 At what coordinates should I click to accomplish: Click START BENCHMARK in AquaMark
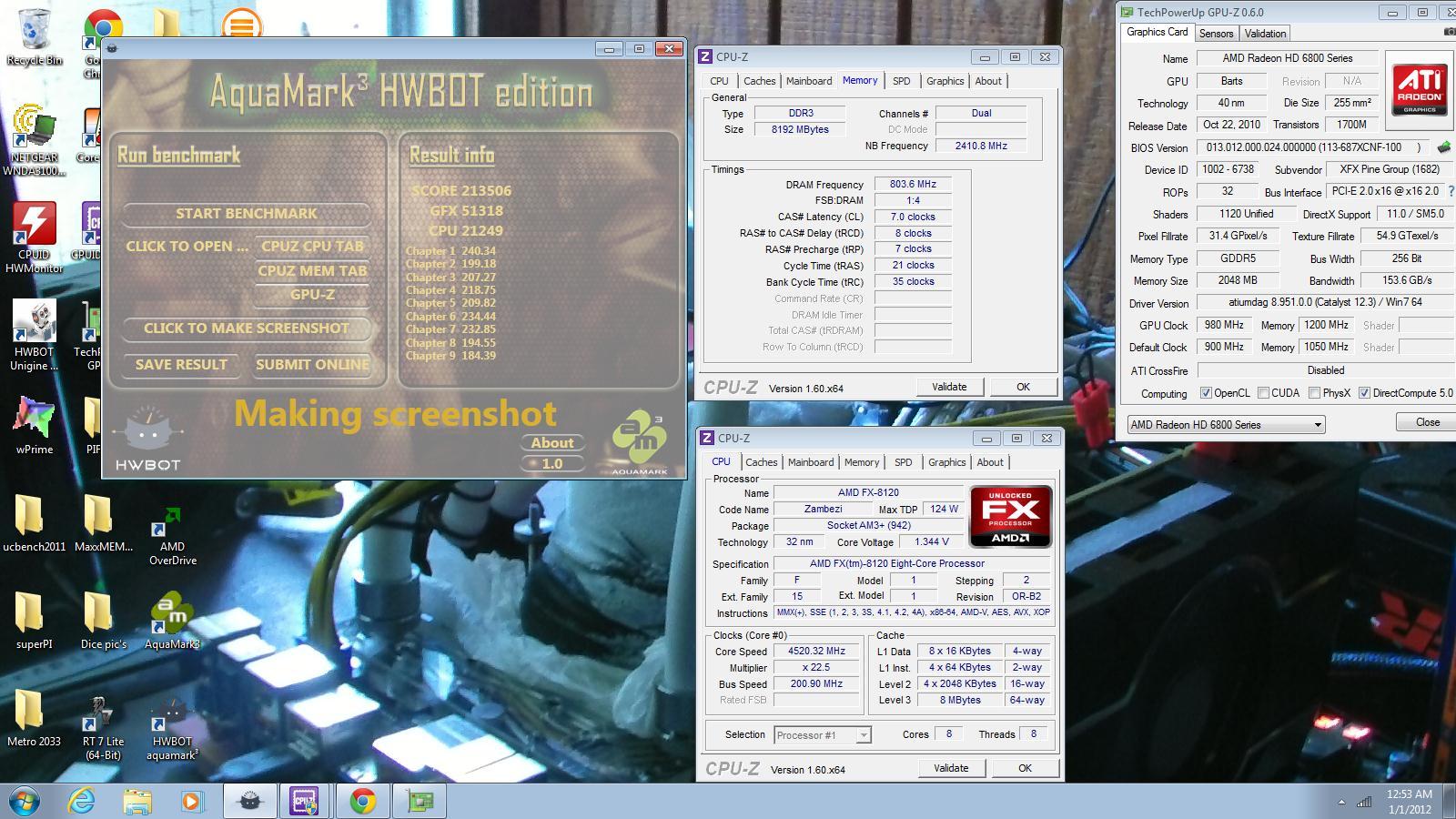coord(247,214)
